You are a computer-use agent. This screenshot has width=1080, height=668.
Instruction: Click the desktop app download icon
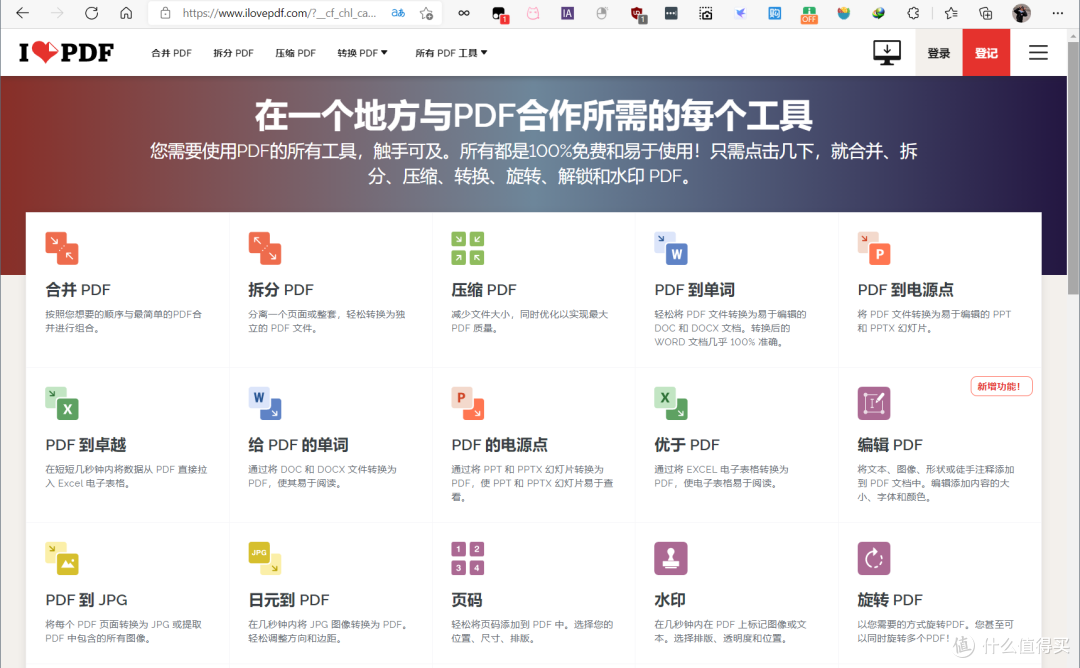[x=887, y=52]
